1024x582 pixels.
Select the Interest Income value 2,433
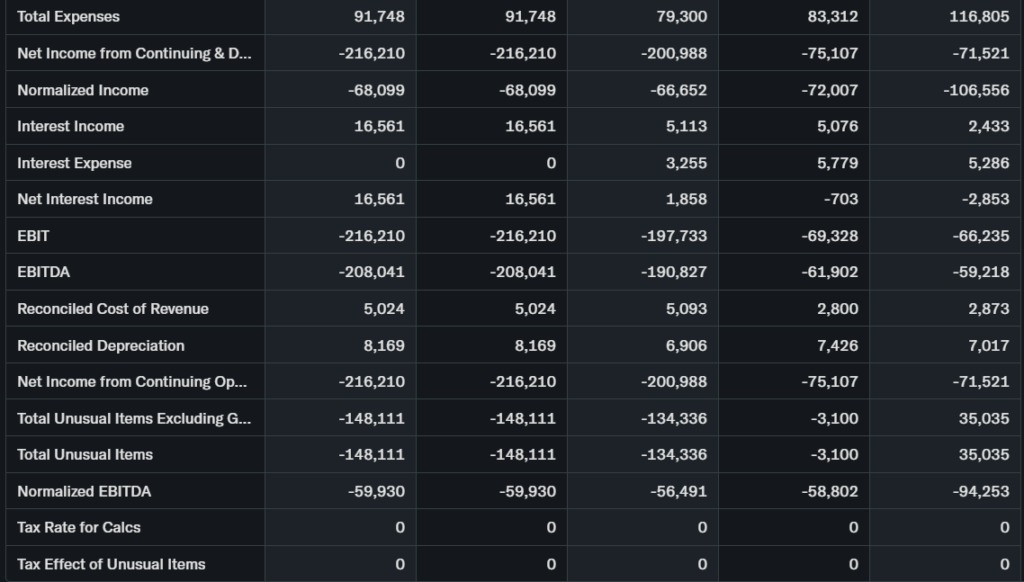click(988, 126)
